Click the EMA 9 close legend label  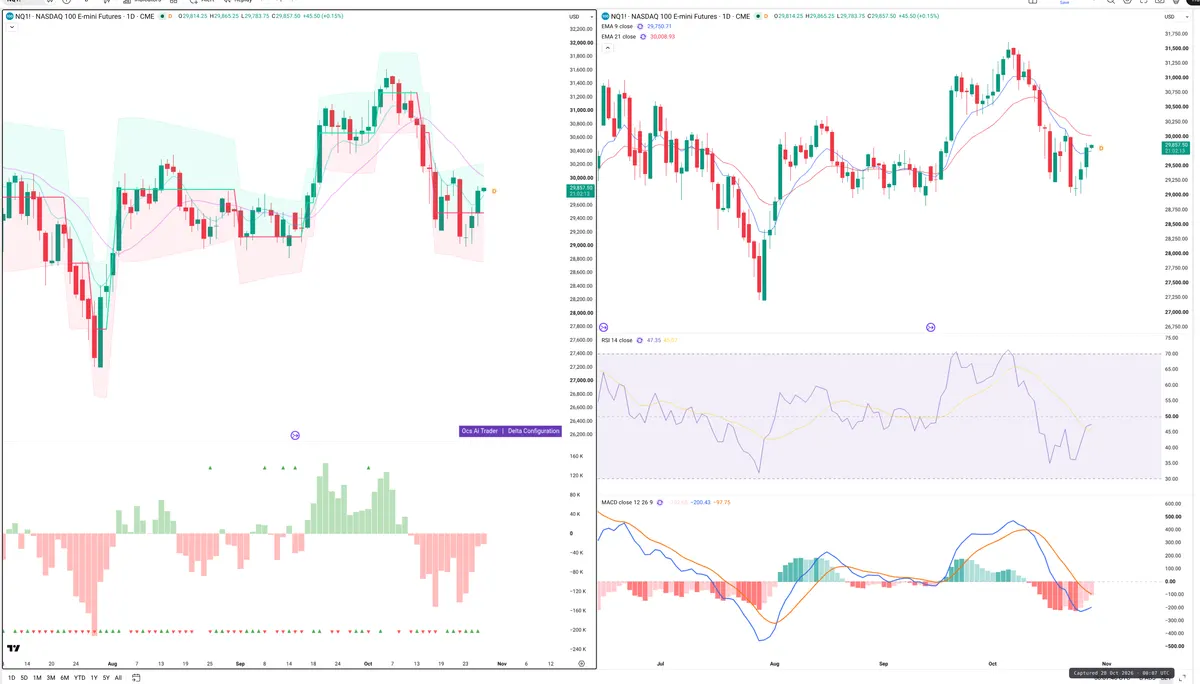(617, 26)
